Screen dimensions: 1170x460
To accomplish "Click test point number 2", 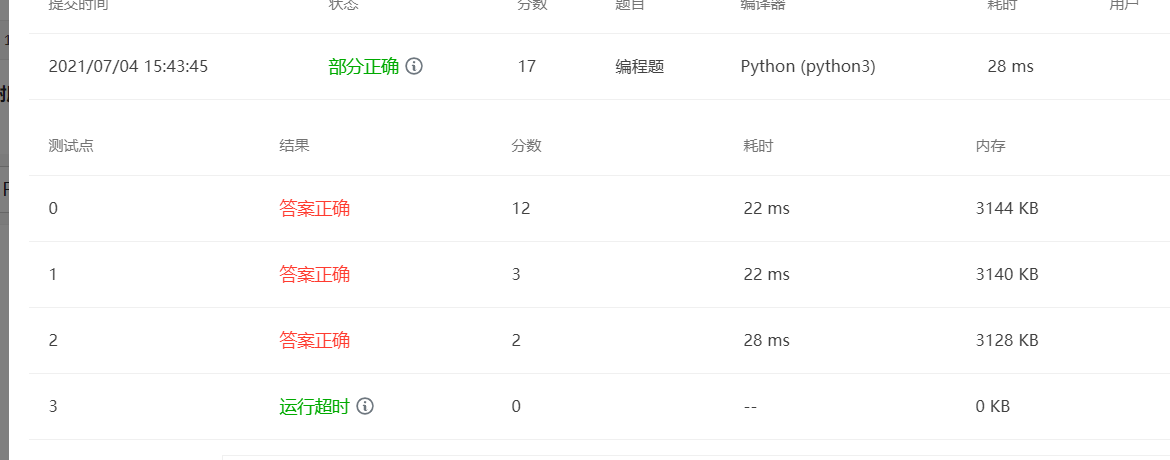I will [x=53, y=341].
